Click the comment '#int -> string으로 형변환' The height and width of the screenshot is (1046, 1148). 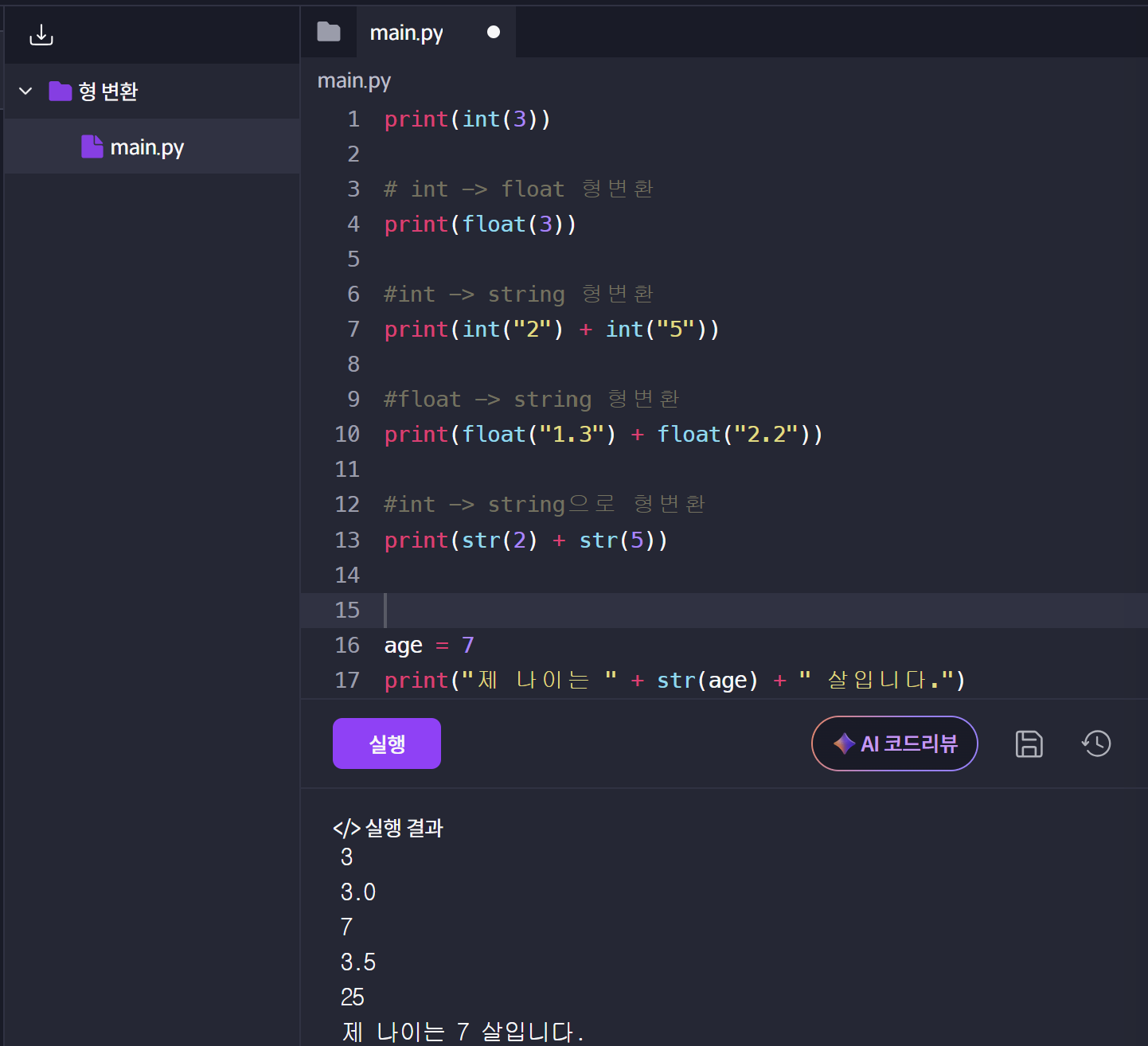pos(545,504)
